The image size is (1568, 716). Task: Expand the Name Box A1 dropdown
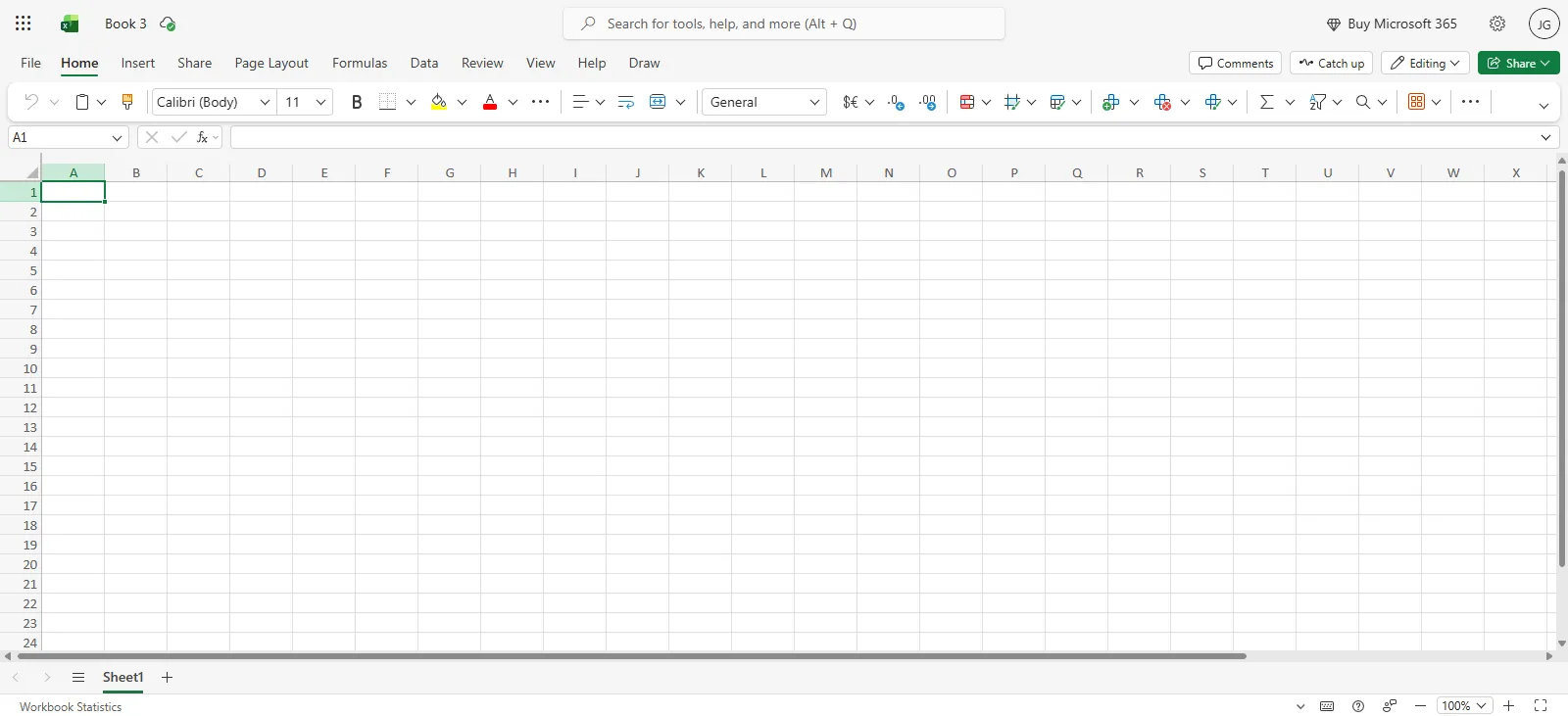[x=117, y=137]
